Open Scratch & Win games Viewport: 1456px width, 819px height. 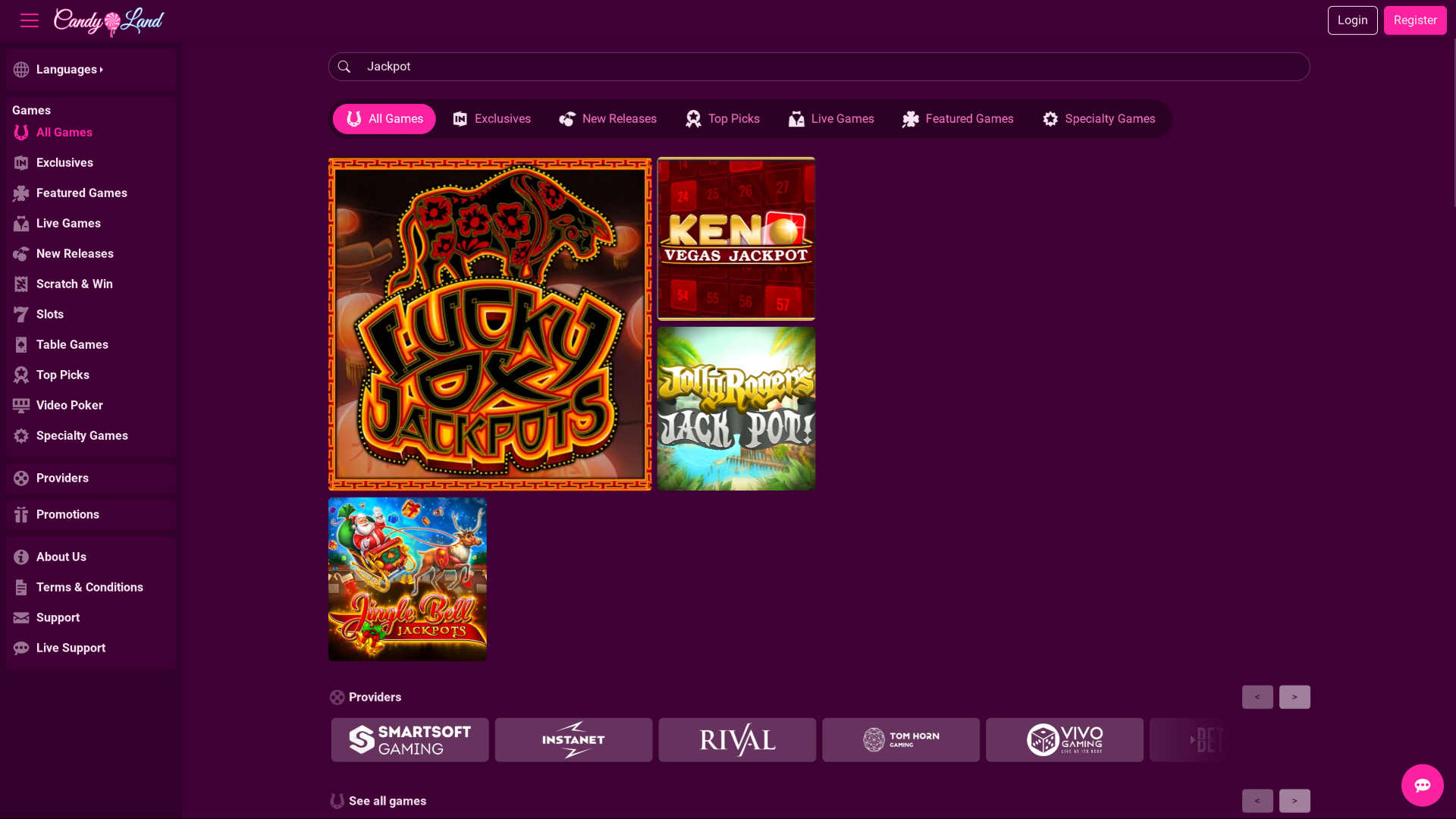(x=73, y=284)
